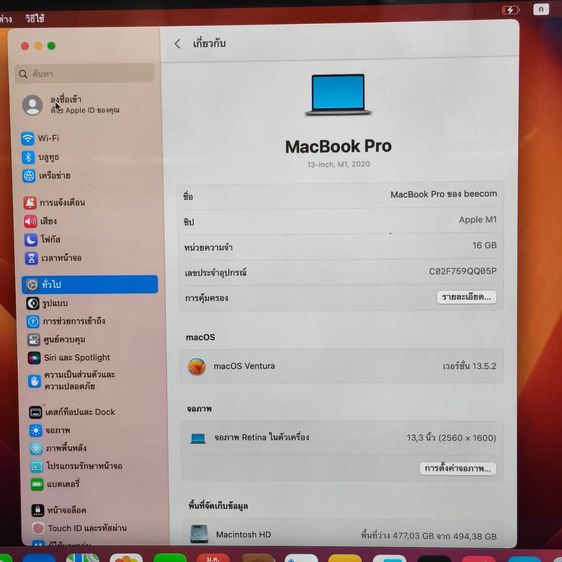Select ทั่วไป general in sidebar

pos(90,284)
